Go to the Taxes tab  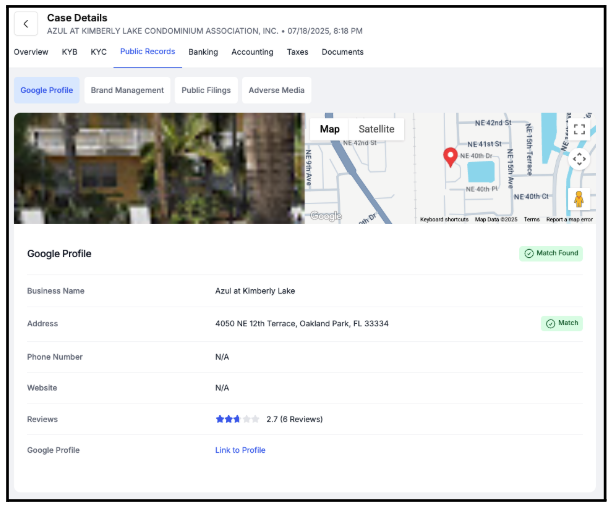pyautogui.click(x=297, y=52)
